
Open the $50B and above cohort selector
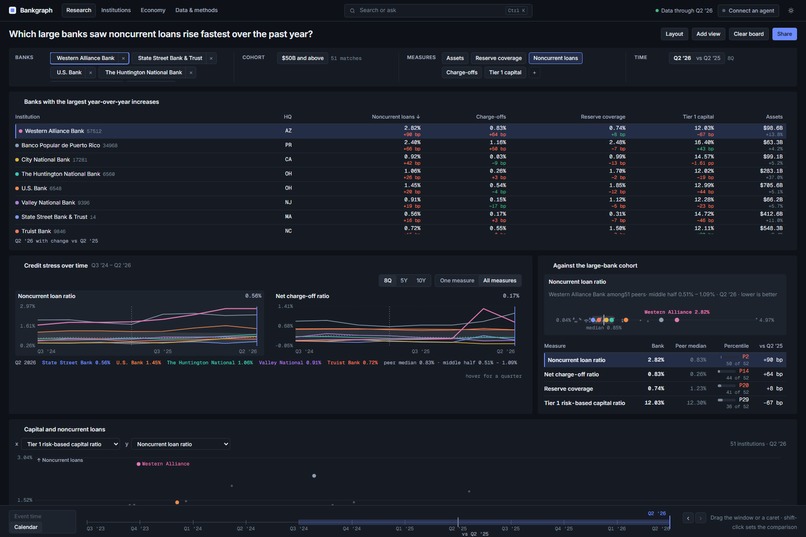coord(303,58)
